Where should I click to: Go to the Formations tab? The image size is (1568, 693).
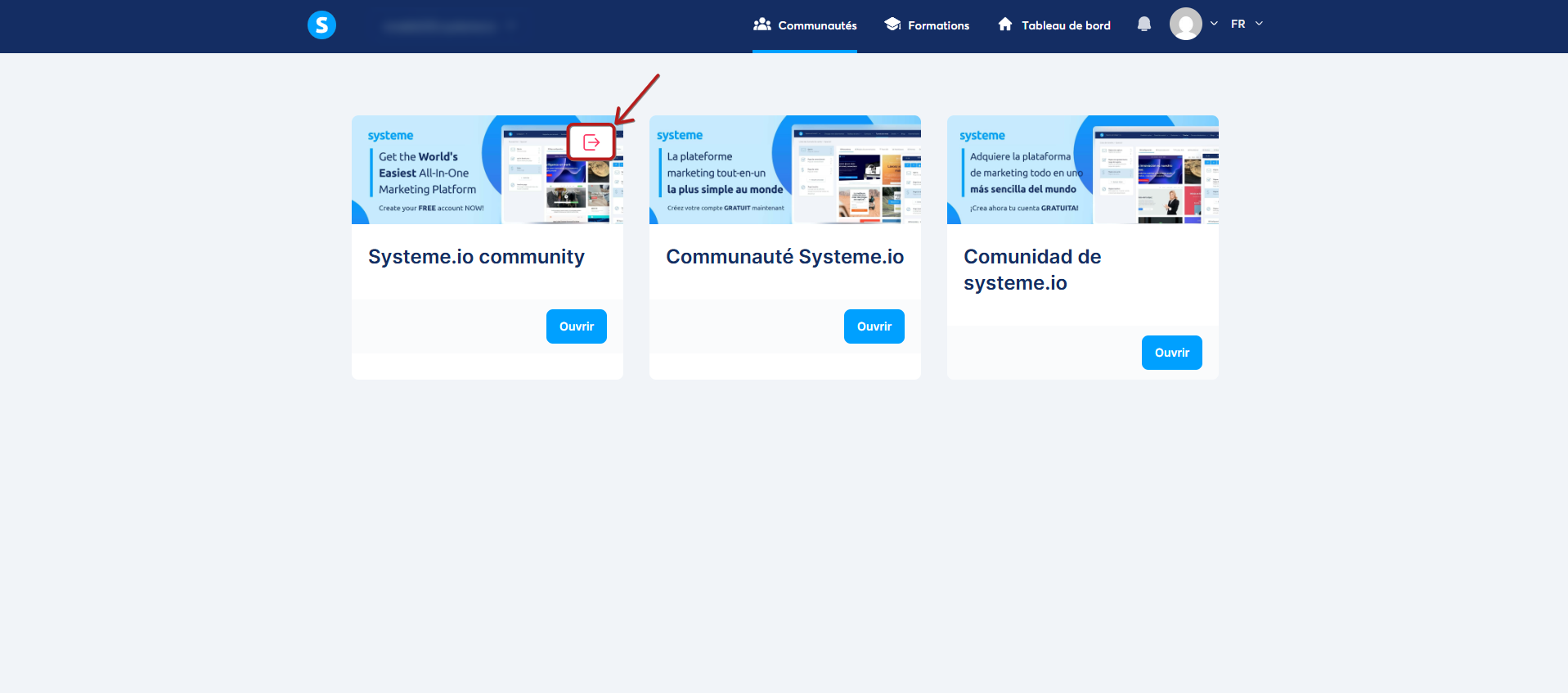click(927, 25)
